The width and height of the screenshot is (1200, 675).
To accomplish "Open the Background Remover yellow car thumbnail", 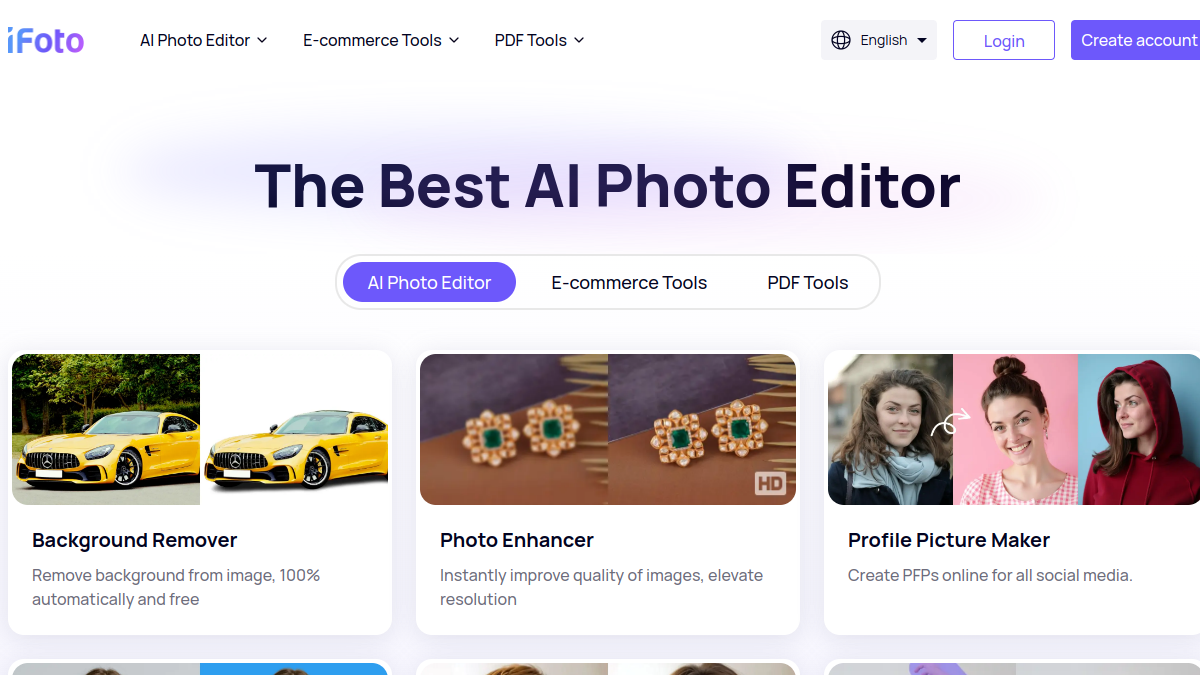I will pos(200,429).
